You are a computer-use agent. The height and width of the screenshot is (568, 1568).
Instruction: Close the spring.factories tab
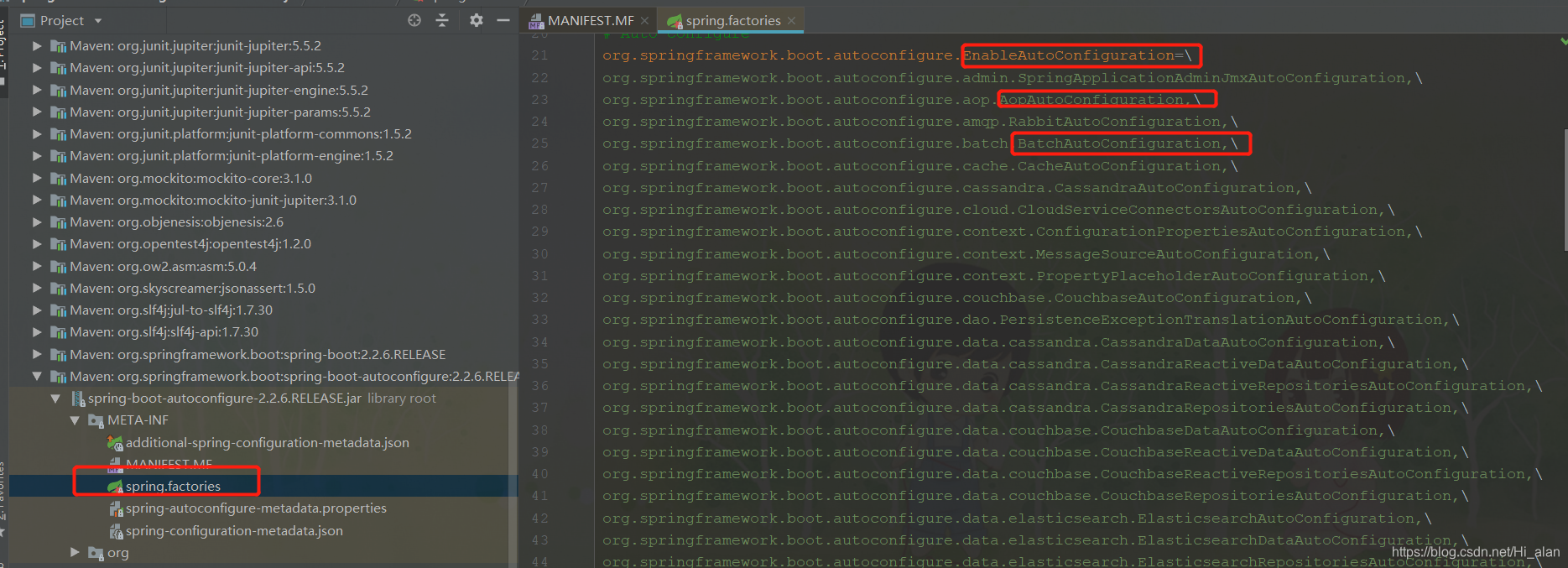(791, 21)
